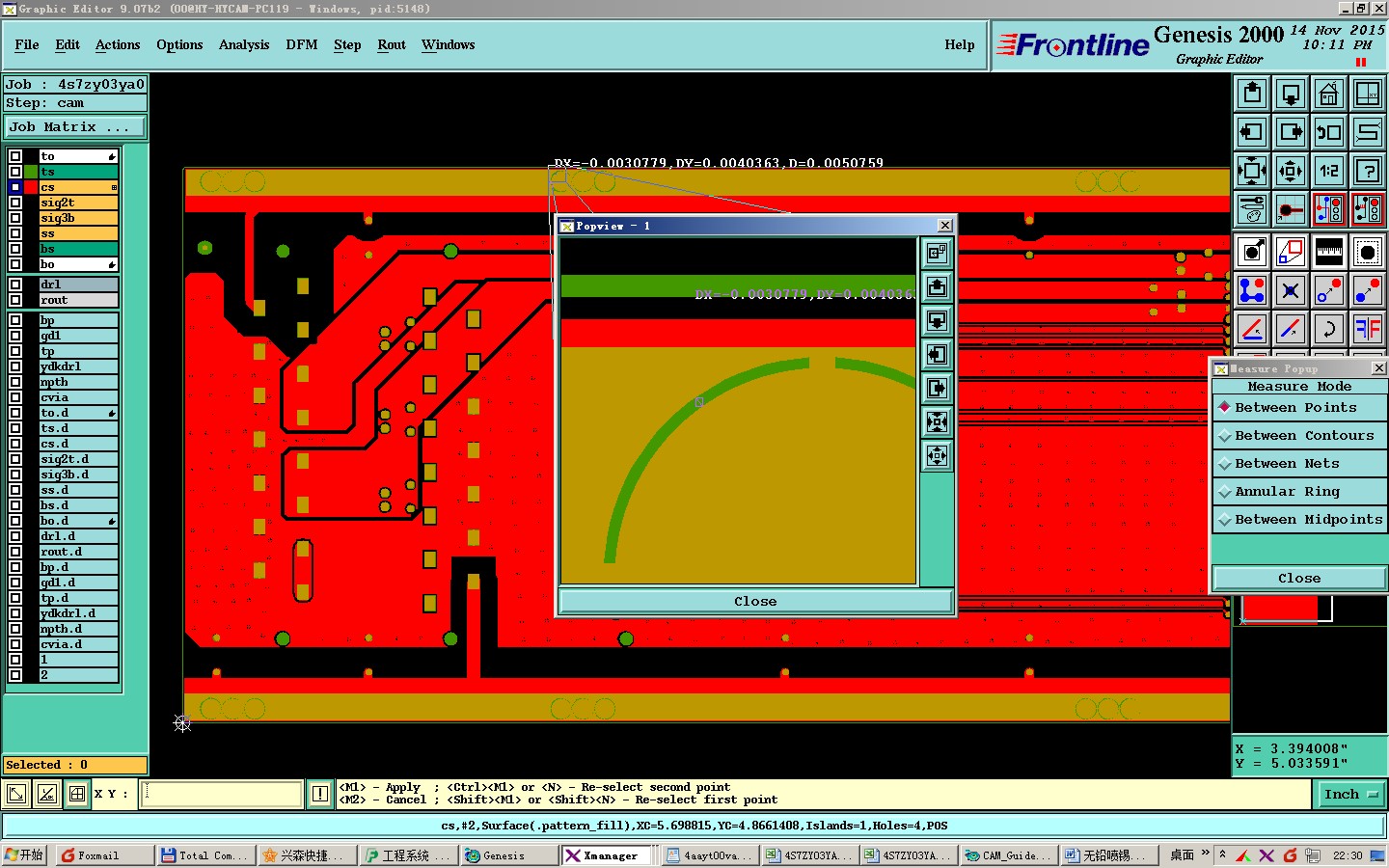Screen dimensions: 1389x868
Task: Select Between Contours measure mode
Action: click(x=1299, y=436)
